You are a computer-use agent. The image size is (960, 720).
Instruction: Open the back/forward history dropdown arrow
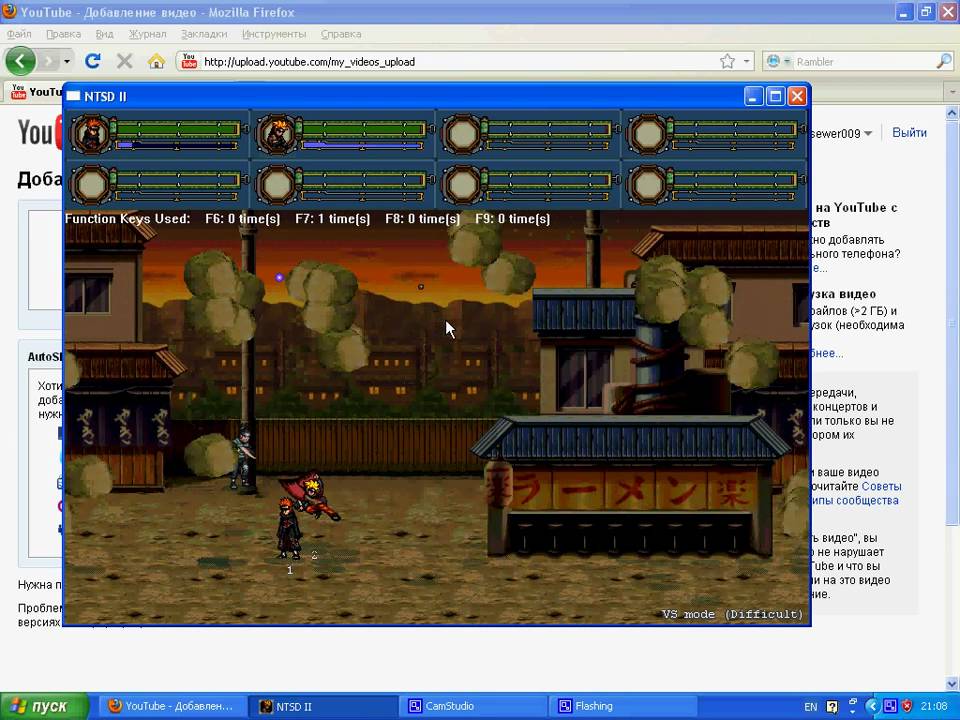pos(67,61)
